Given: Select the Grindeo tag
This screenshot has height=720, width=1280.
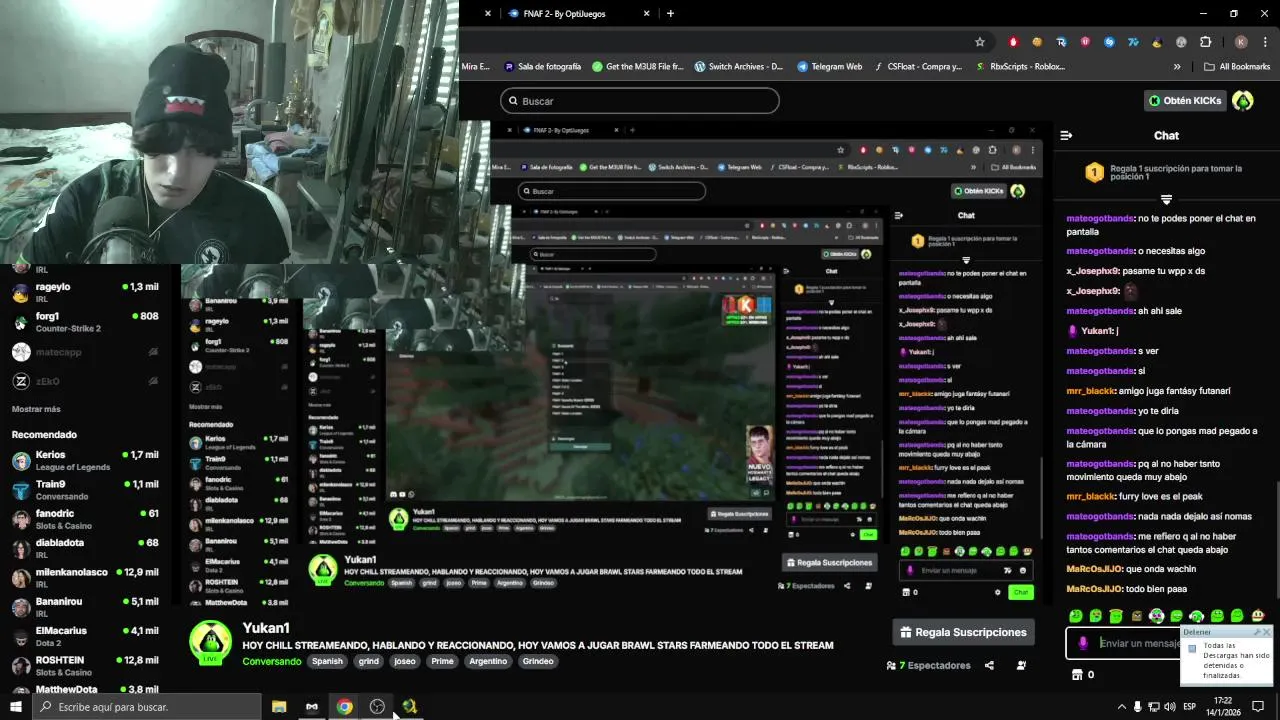Looking at the screenshot, I should tap(538, 661).
